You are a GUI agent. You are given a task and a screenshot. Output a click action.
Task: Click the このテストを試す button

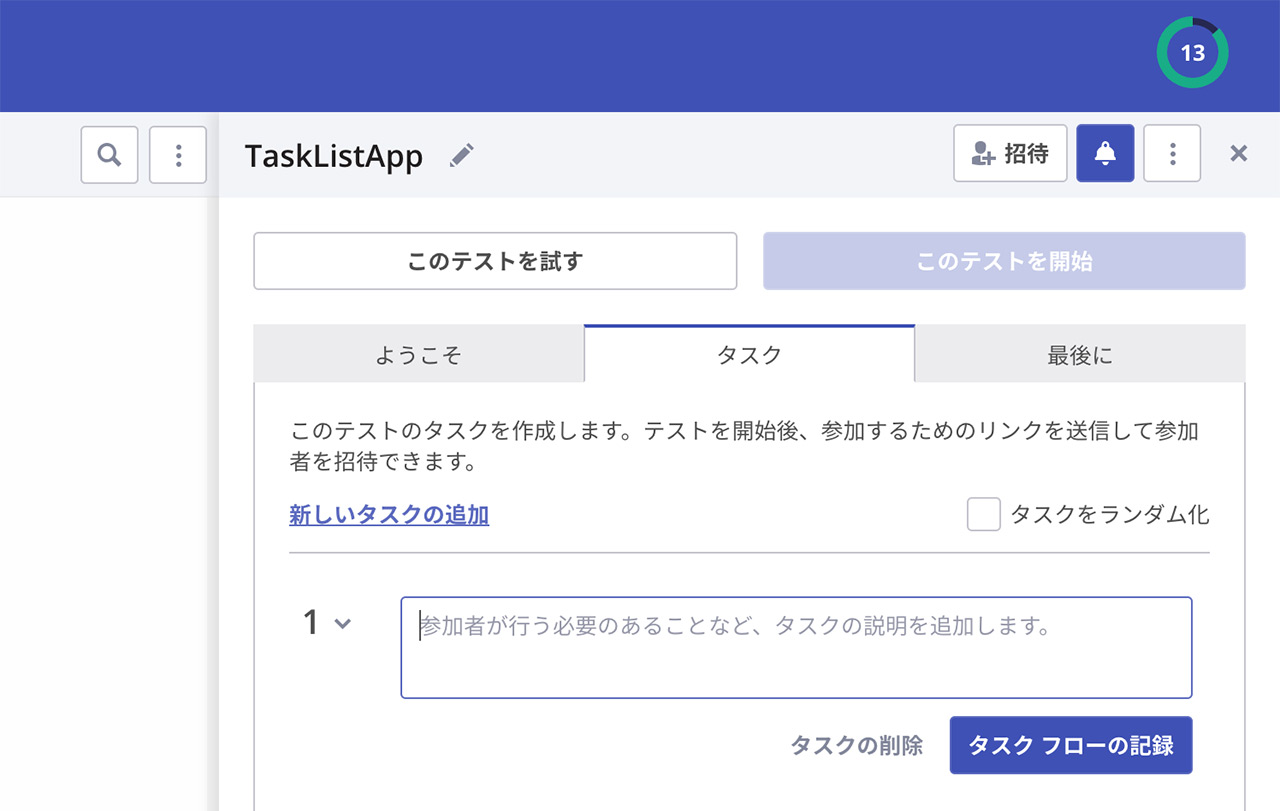(x=495, y=262)
